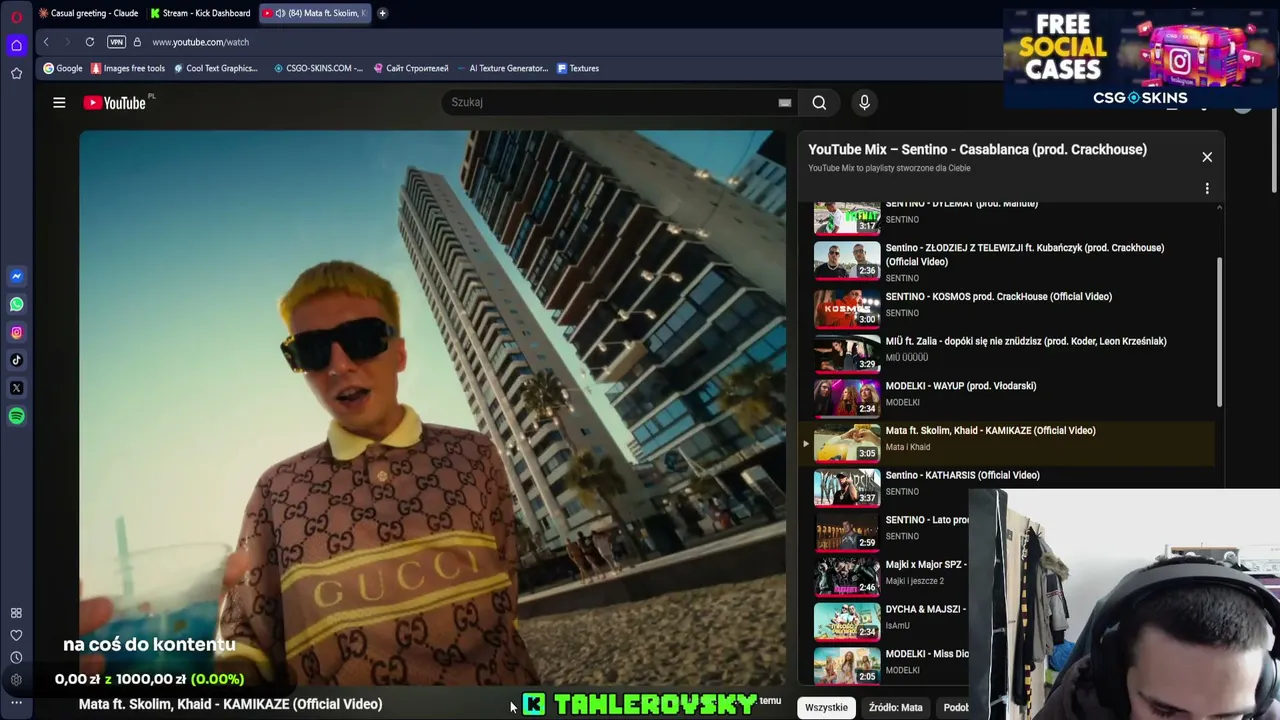
Task: Play ZŁODZIEJ Z TELEWIZJI thumbnail in playlist
Action: coord(847,260)
